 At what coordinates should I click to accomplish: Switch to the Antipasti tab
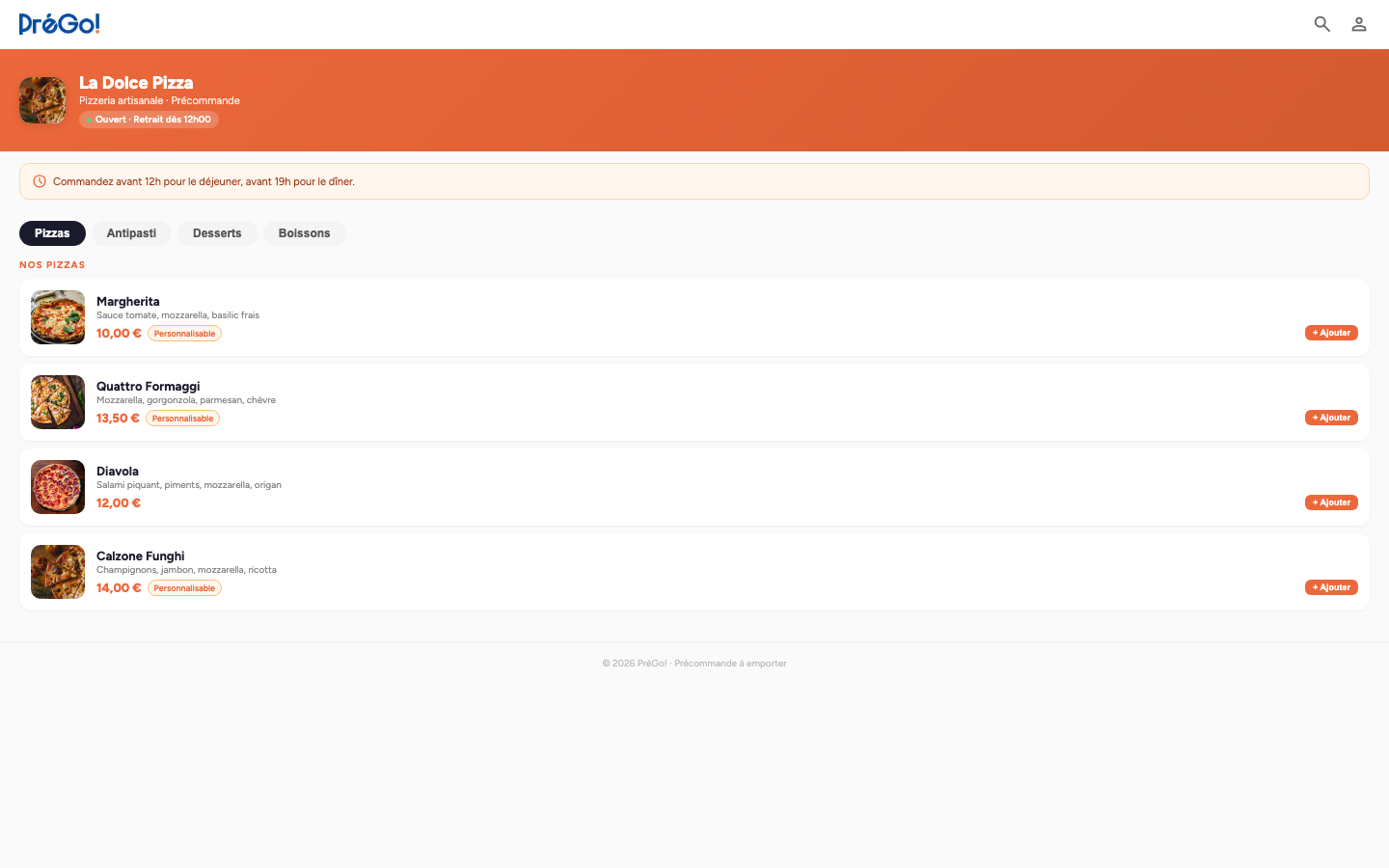131,233
